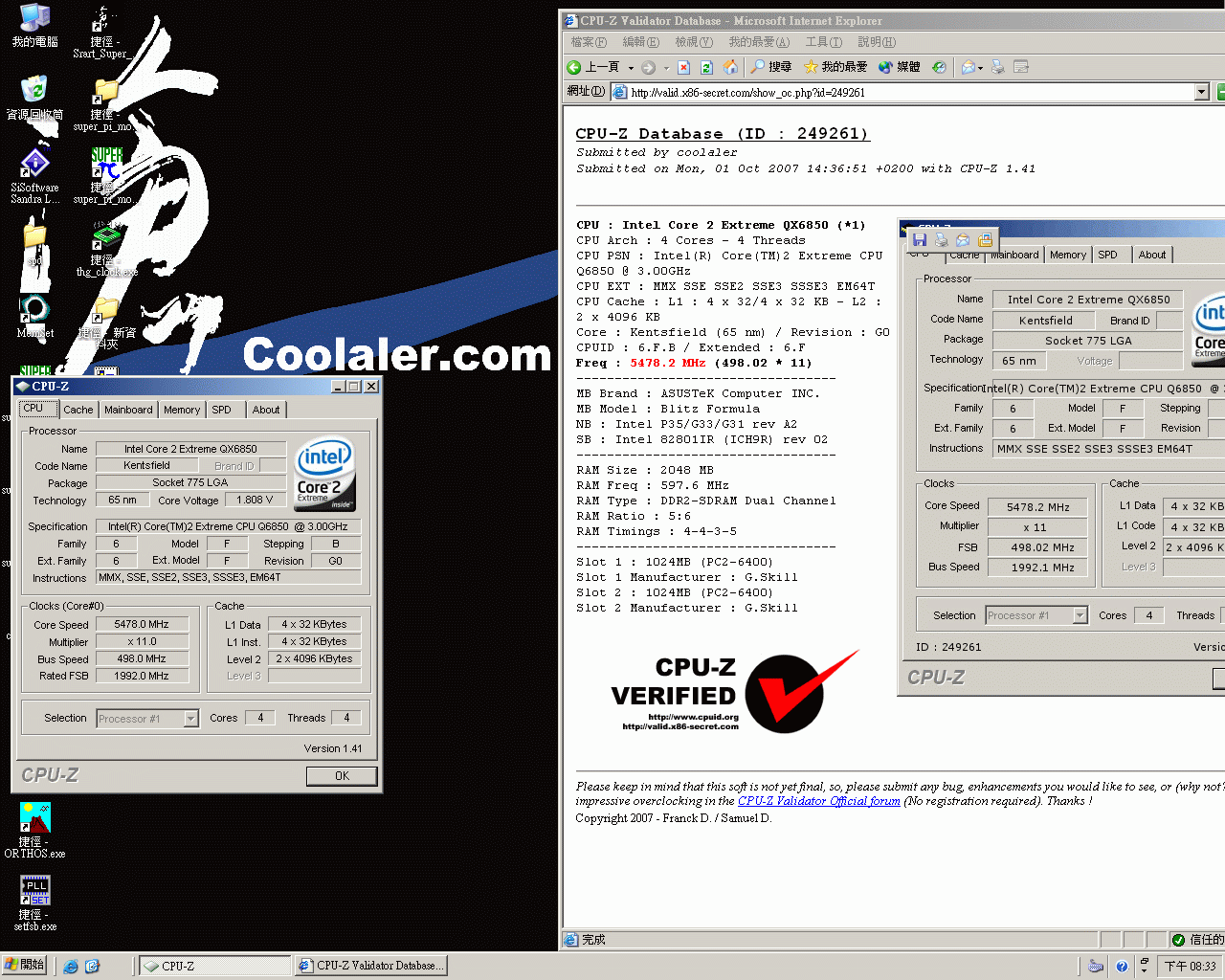Open the 編輯(E) Edit menu in IE
Image resolution: width=1225 pixels, height=980 pixels.
tap(640, 42)
